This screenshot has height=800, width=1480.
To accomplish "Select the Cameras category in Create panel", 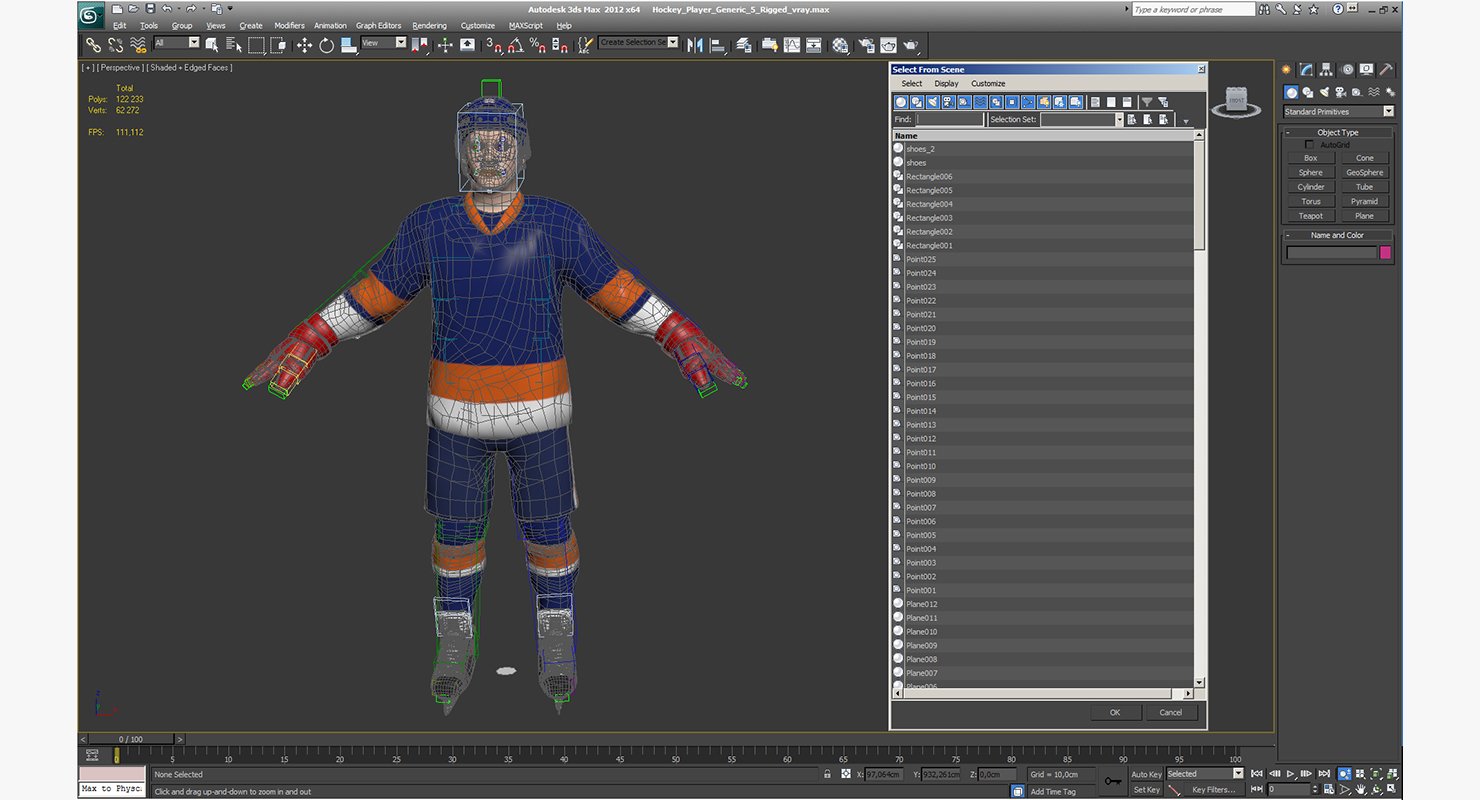I will (x=1339, y=92).
